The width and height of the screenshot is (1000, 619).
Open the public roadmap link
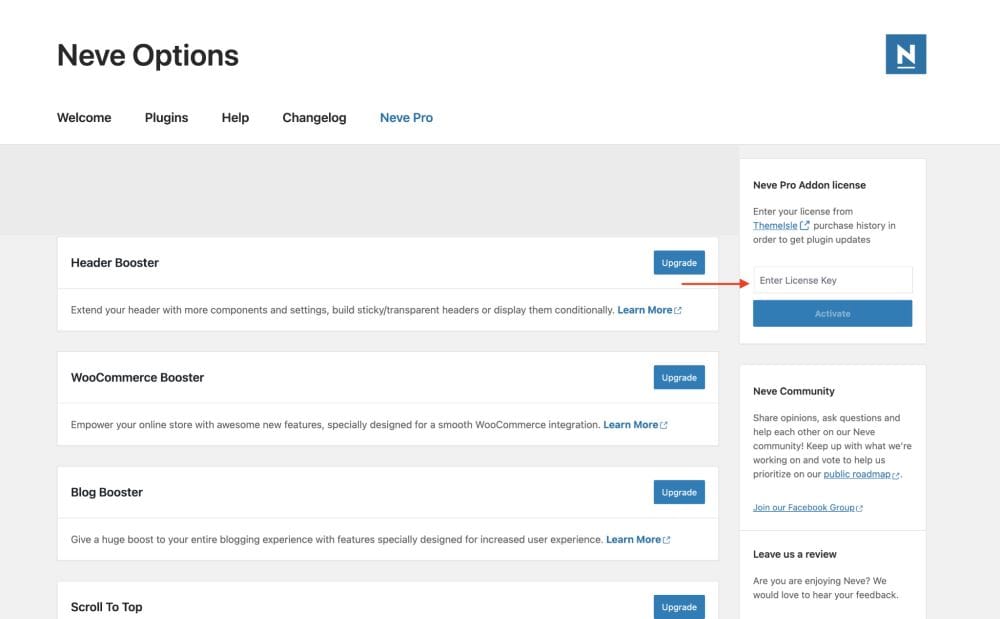pos(857,474)
